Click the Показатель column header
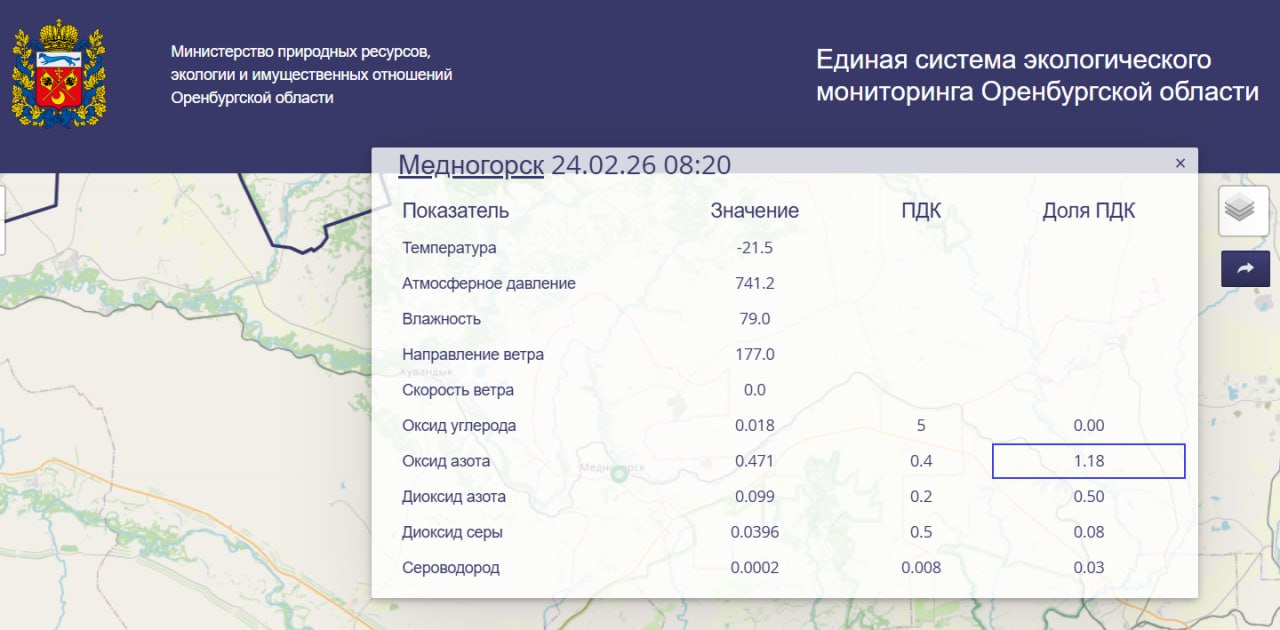The height and width of the screenshot is (630, 1280). pos(455,211)
